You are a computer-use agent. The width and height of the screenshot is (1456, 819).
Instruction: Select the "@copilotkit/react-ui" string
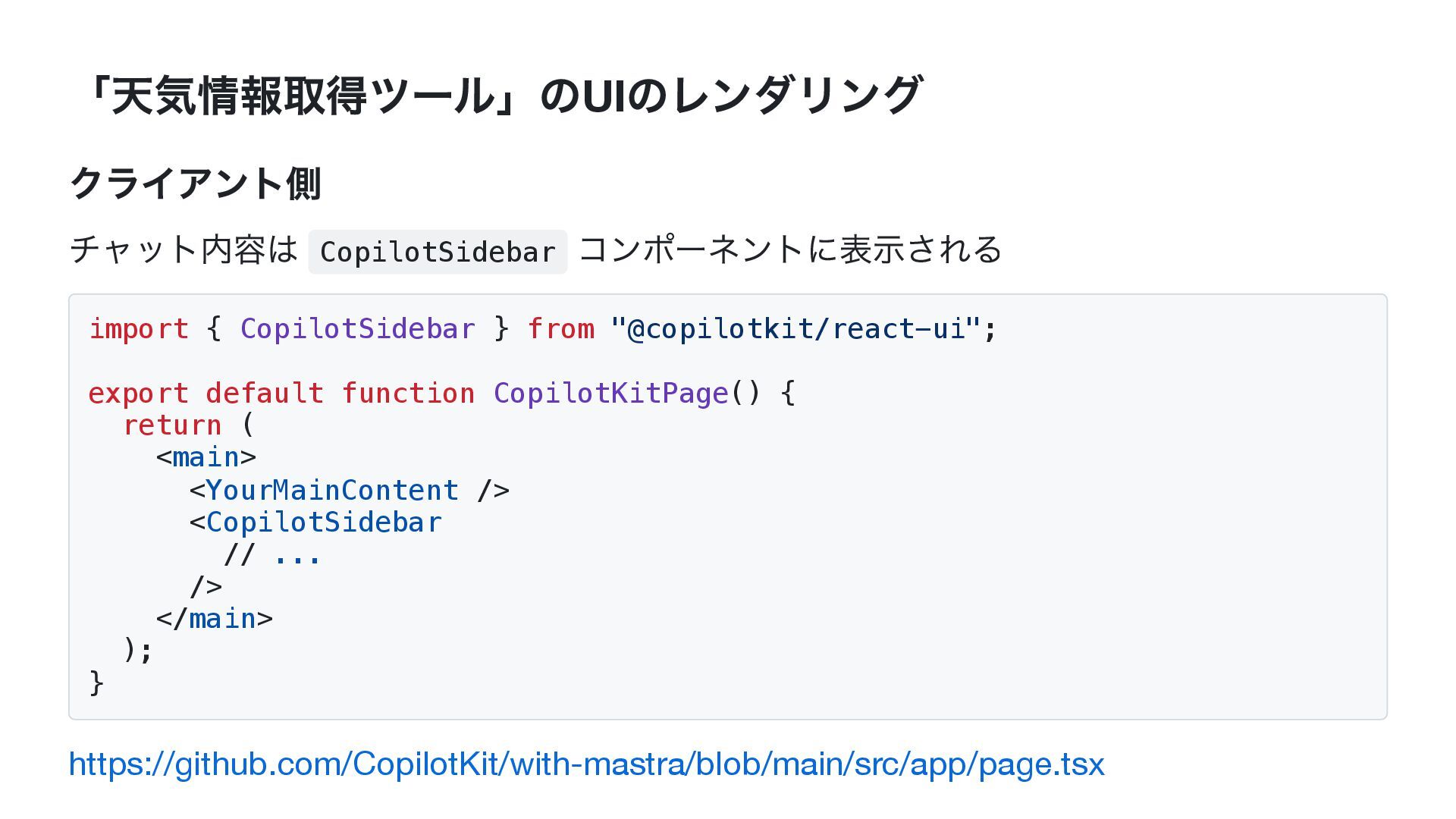point(795,329)
